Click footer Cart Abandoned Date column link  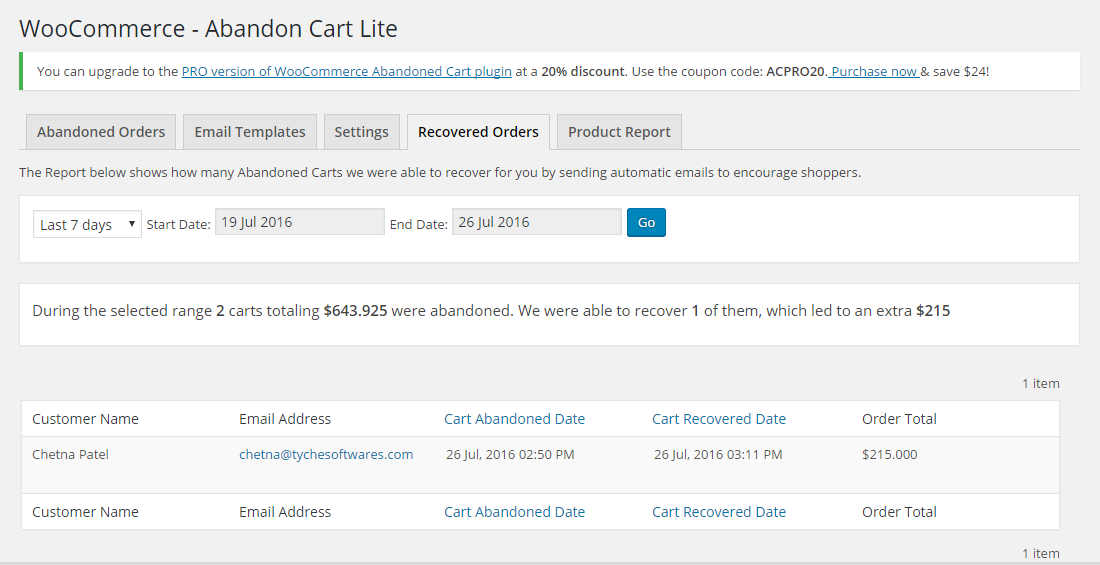pyautogui.click(x=514, y=512)
